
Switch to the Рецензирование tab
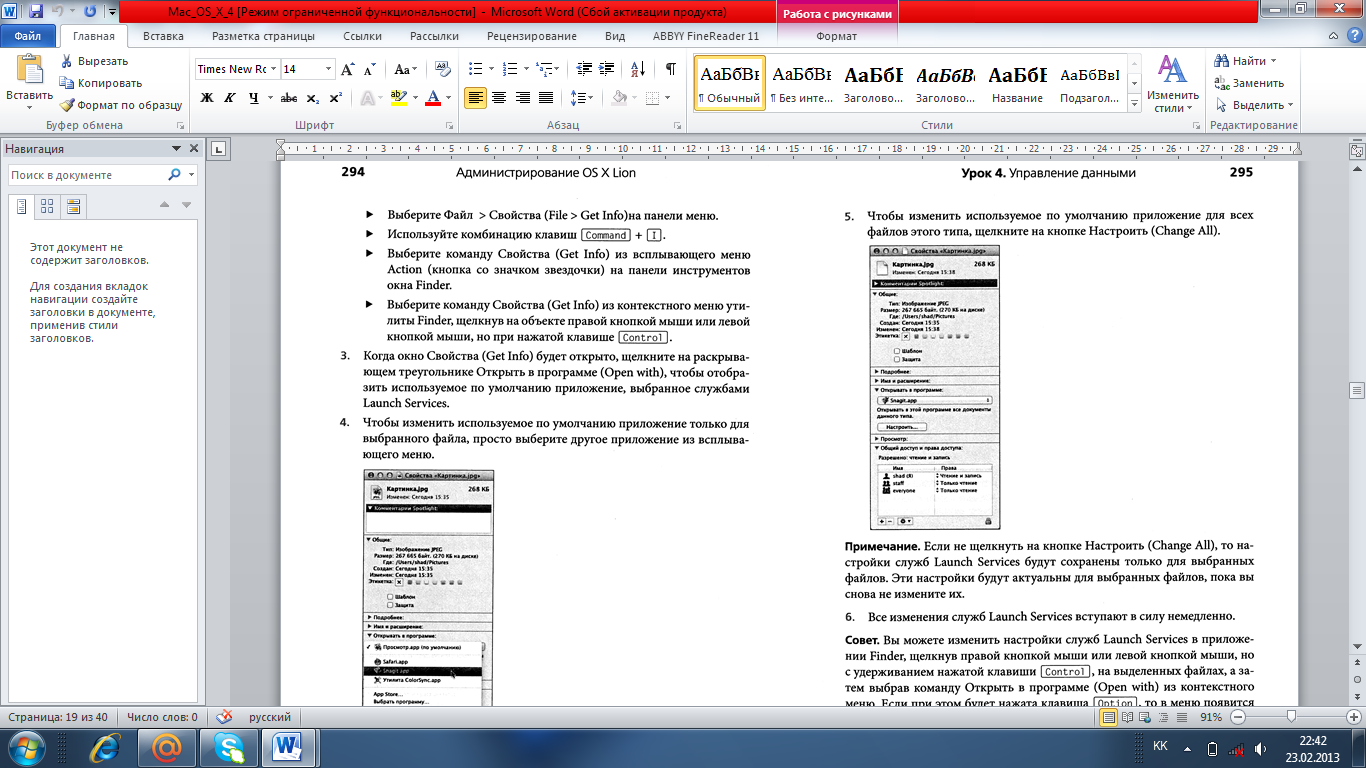[533, 36]
